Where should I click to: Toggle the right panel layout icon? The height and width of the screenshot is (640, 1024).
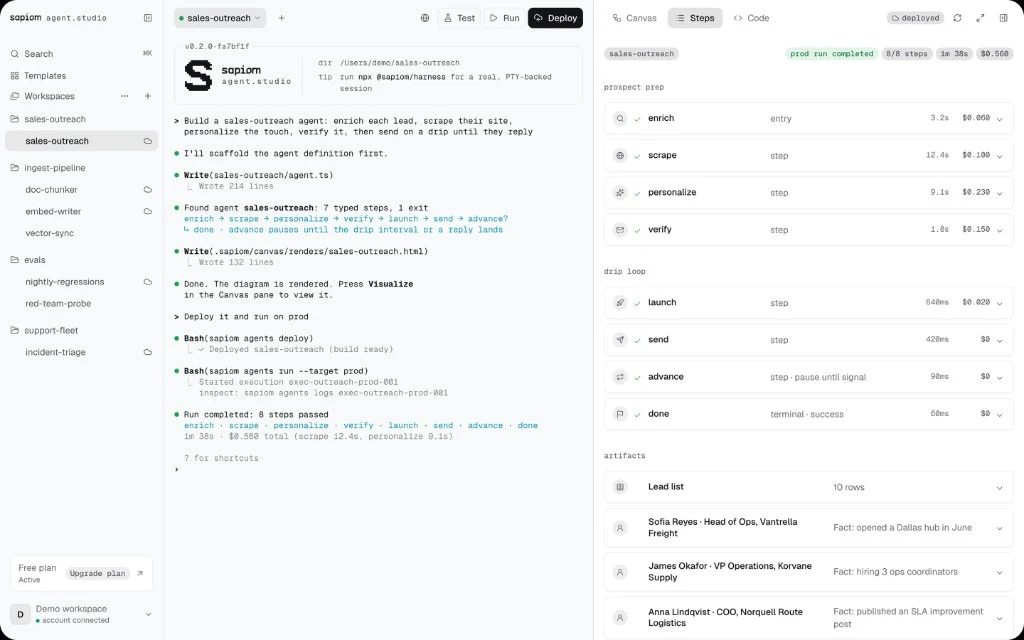[1004, 18]
